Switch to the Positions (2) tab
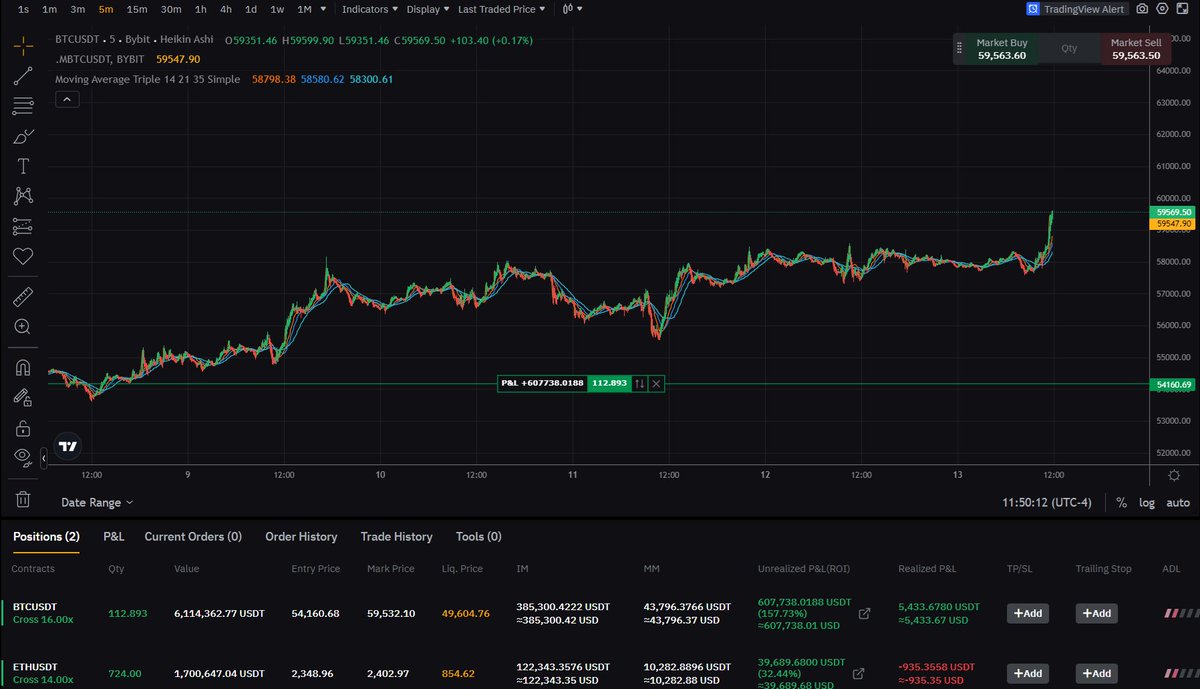Screen dimensions: 1200x689 (x=46, y=537)
